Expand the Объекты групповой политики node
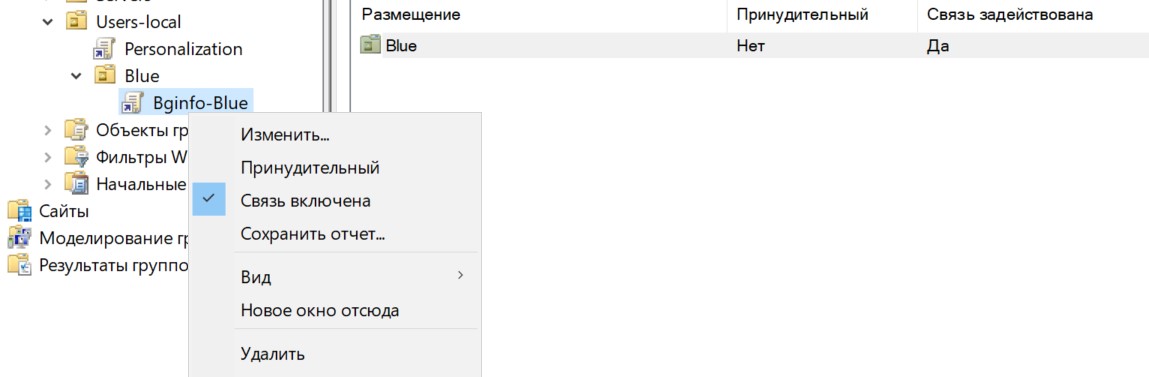This screenshot has height=377, width=1149. point(48,131)
